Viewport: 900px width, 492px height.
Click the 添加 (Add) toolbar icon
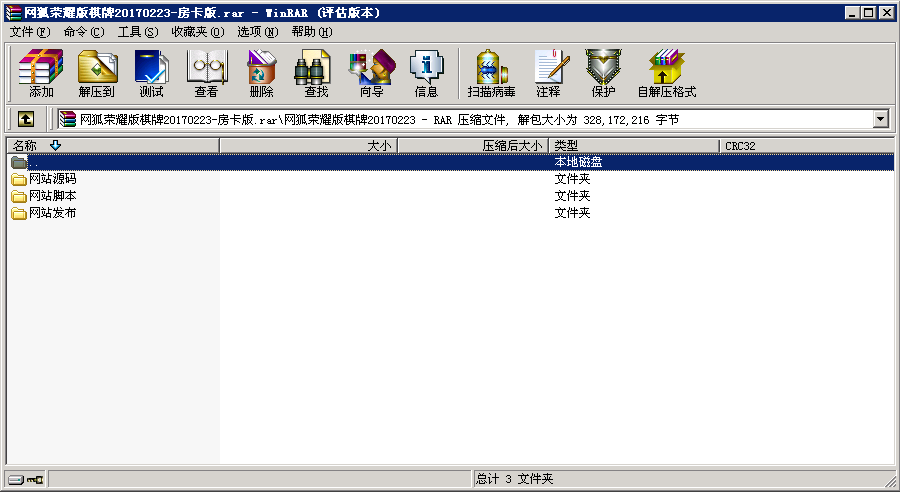click(x=41, y=74)
